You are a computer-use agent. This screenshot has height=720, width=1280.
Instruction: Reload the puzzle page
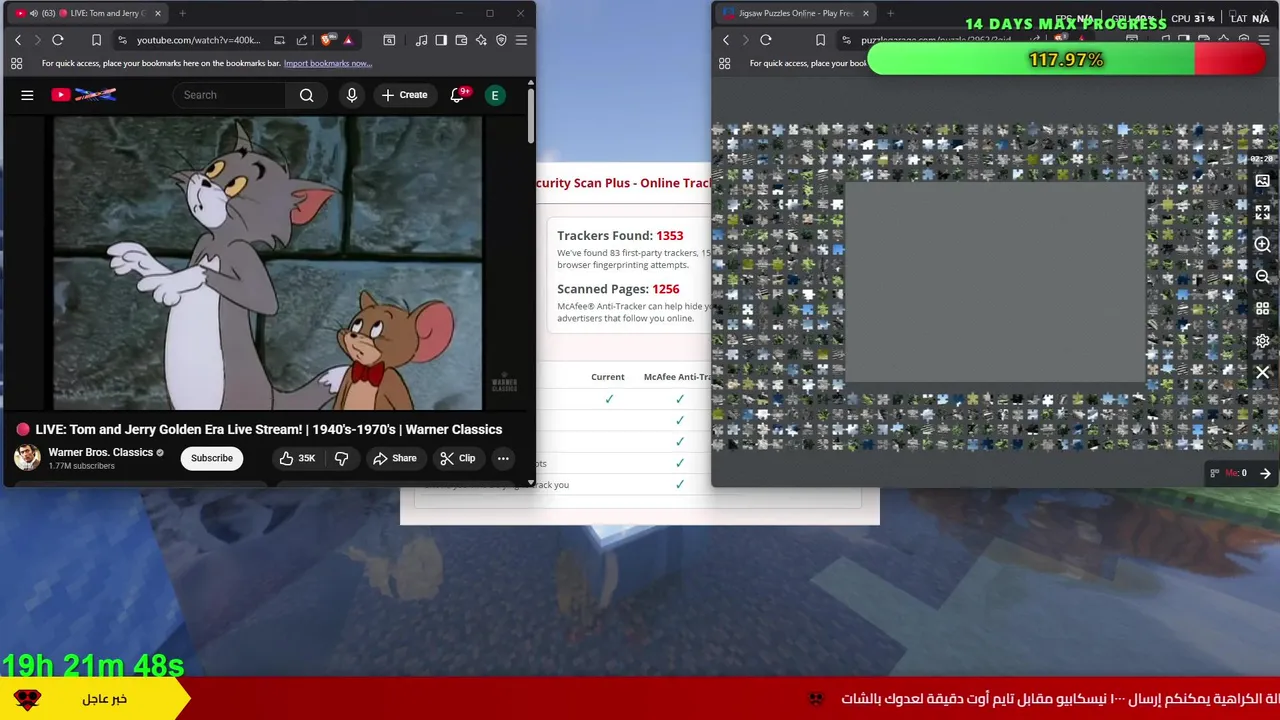[x=766, y=40]
